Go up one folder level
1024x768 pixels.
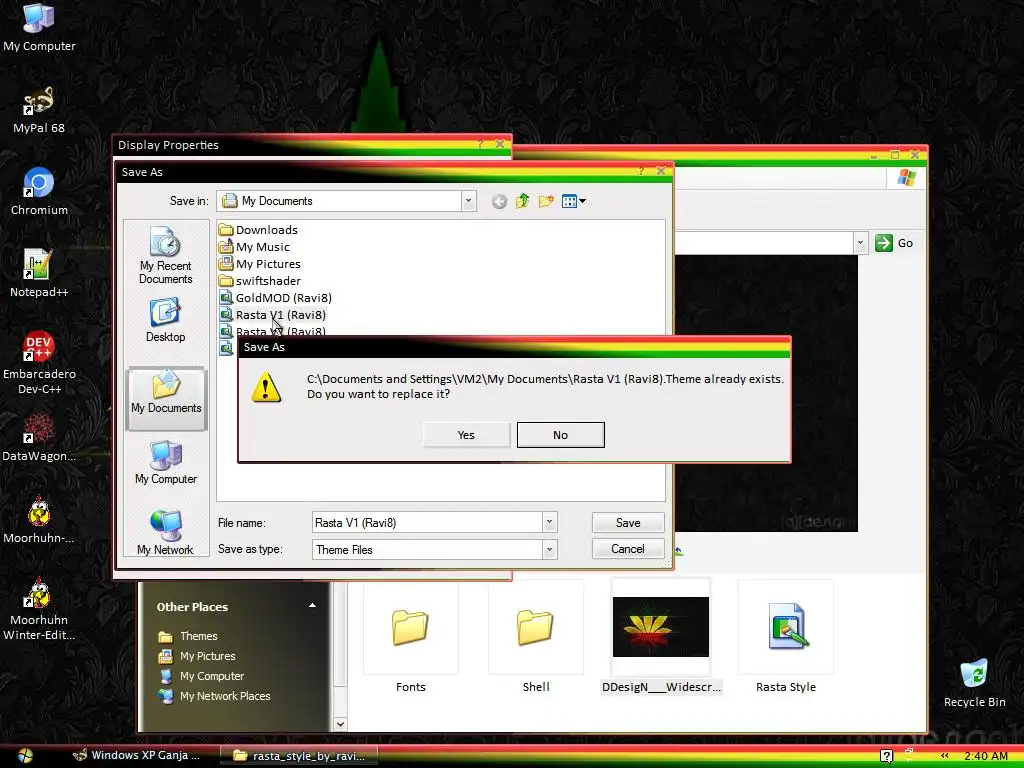pos(522,201)
